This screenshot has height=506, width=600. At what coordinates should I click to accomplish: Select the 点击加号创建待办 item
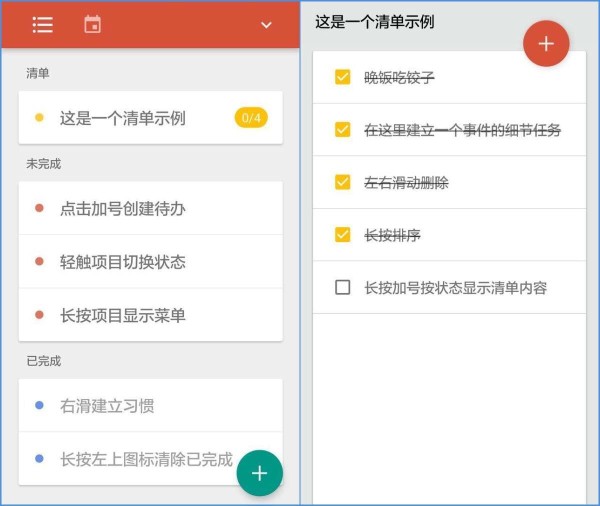coord(150,208)
